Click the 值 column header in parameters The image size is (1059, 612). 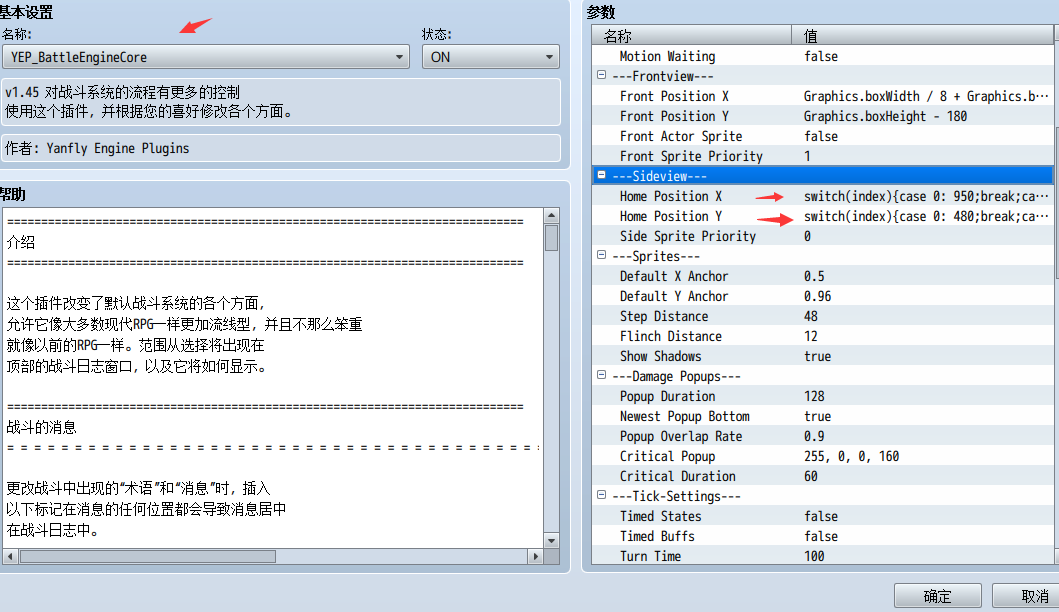tap(922, 36)
